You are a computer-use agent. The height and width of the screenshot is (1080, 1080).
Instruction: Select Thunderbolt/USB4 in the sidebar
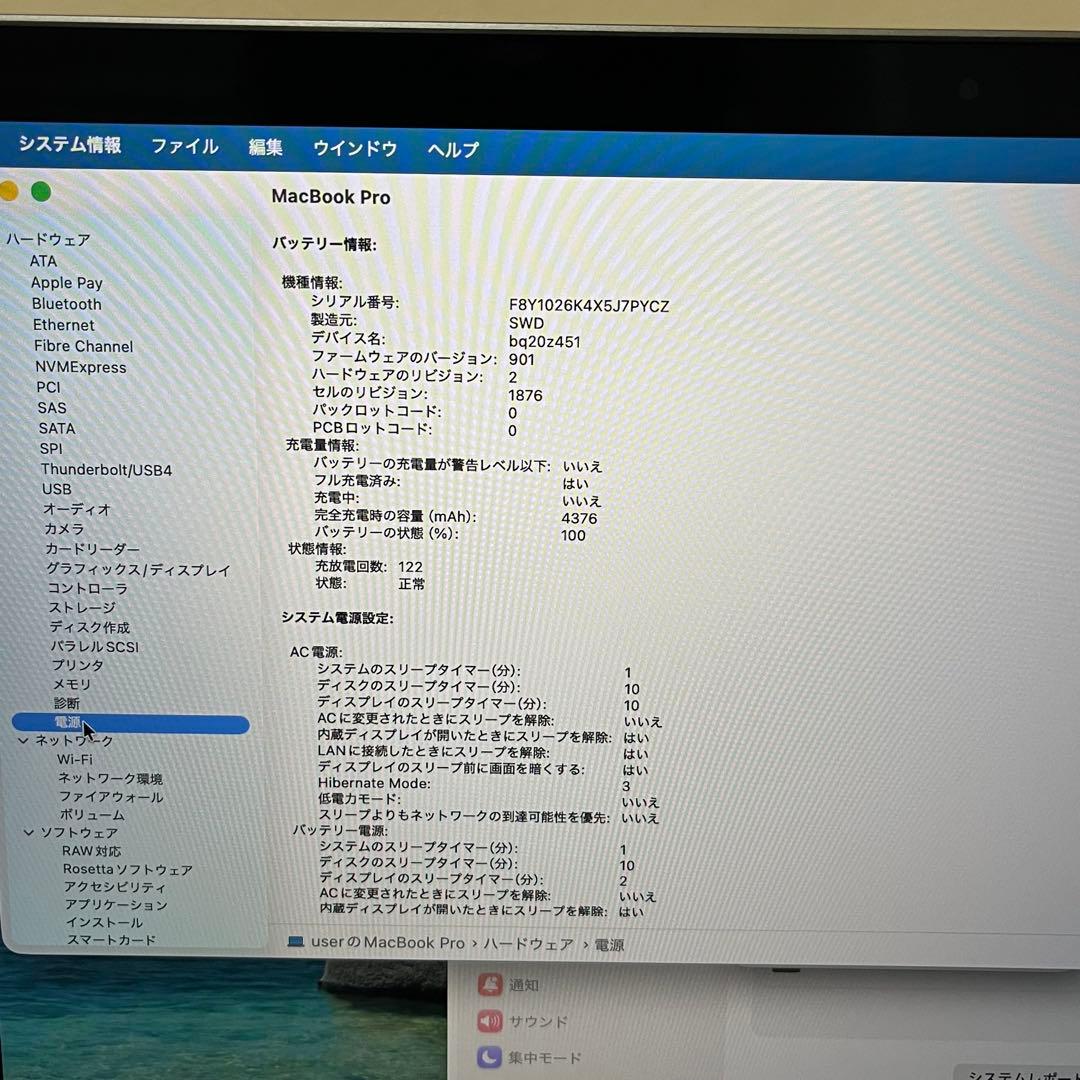[106, 470]
